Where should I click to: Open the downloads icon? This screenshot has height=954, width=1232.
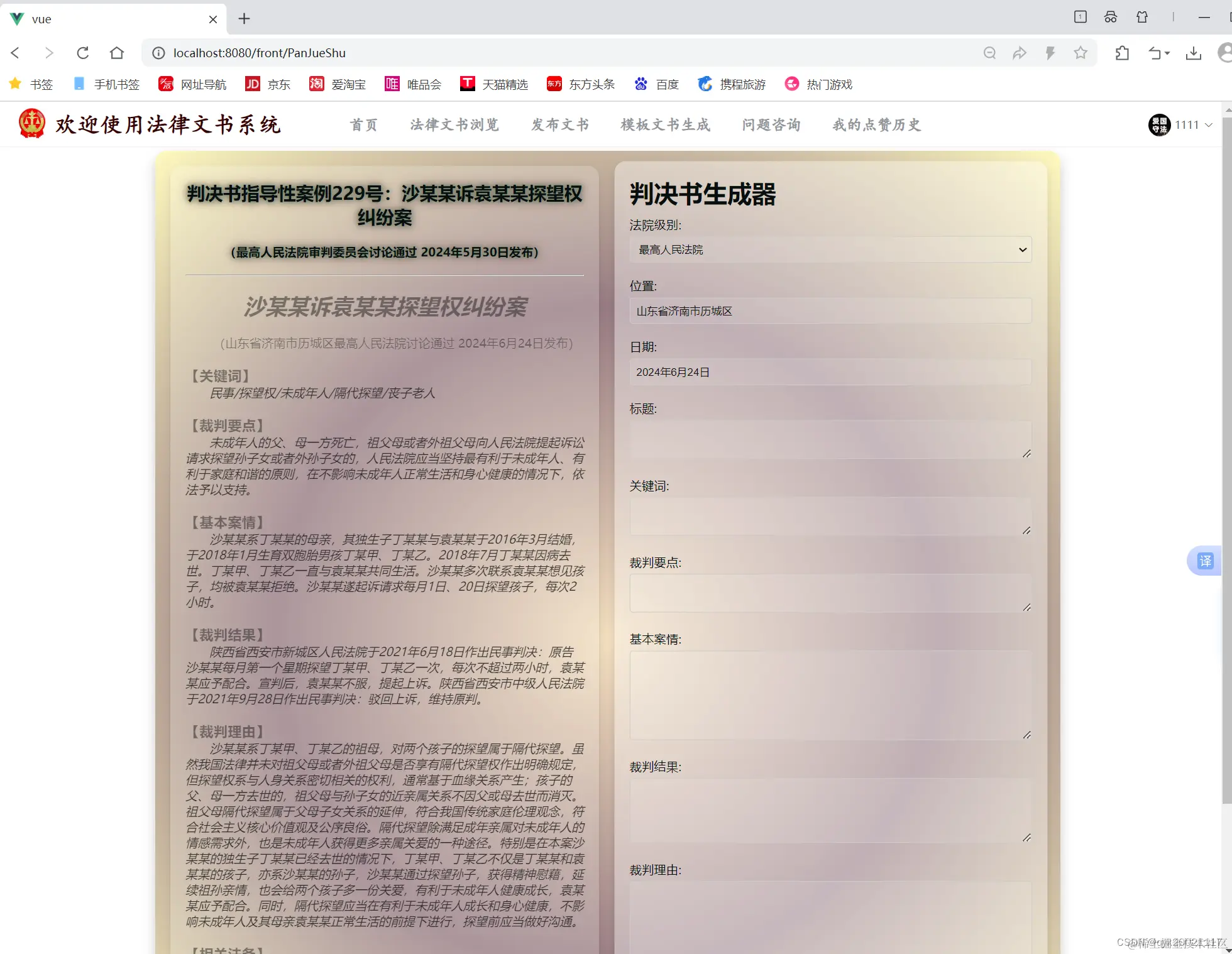coord(1193,53)
